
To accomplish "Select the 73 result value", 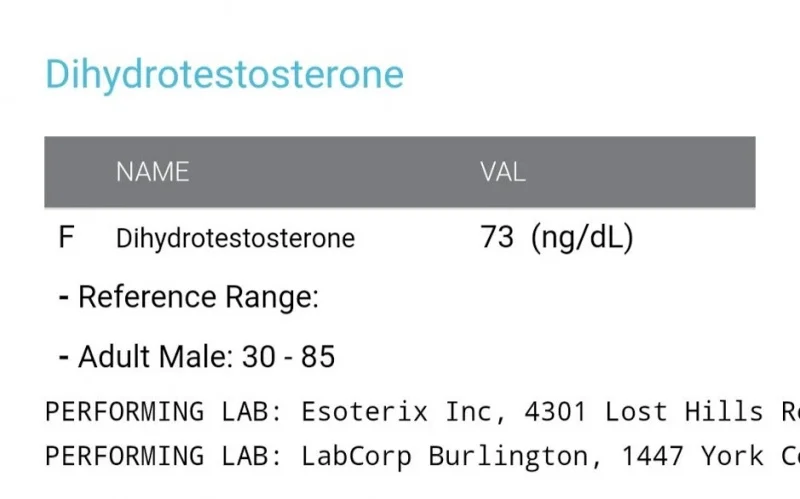I will pyautogui.click(x=497, y=237).
